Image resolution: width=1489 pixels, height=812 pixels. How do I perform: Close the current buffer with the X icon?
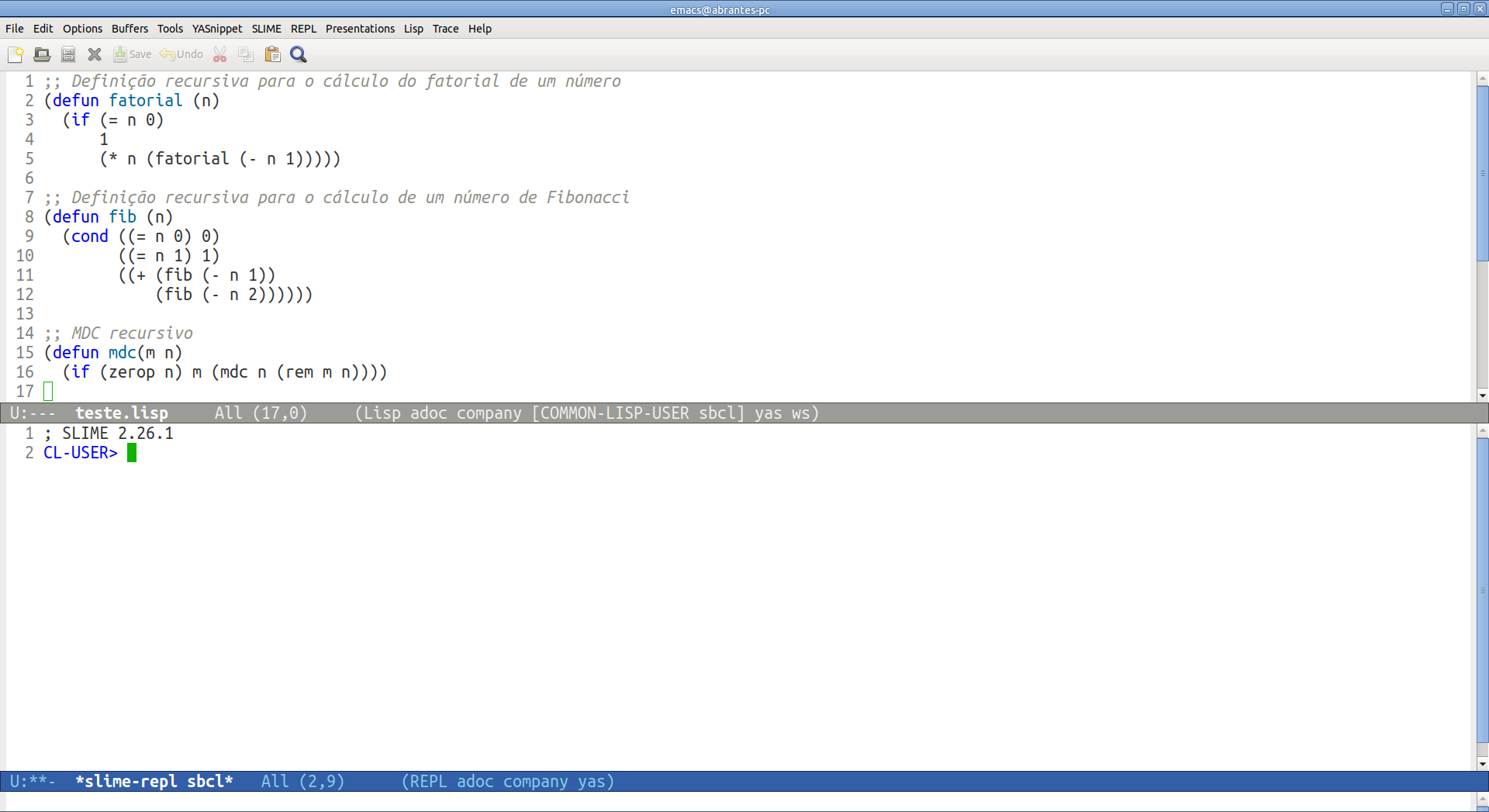94,54
